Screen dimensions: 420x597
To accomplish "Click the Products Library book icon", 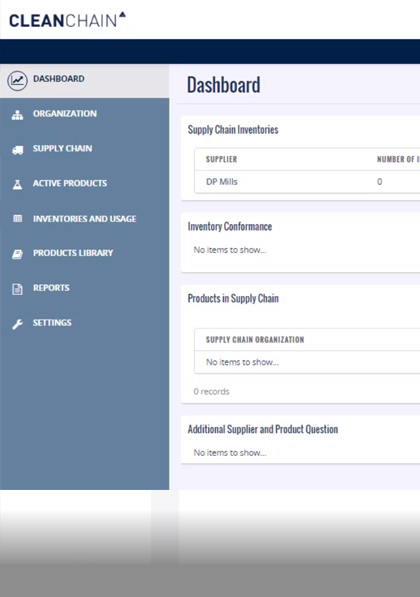I will [x=17, y=254].
